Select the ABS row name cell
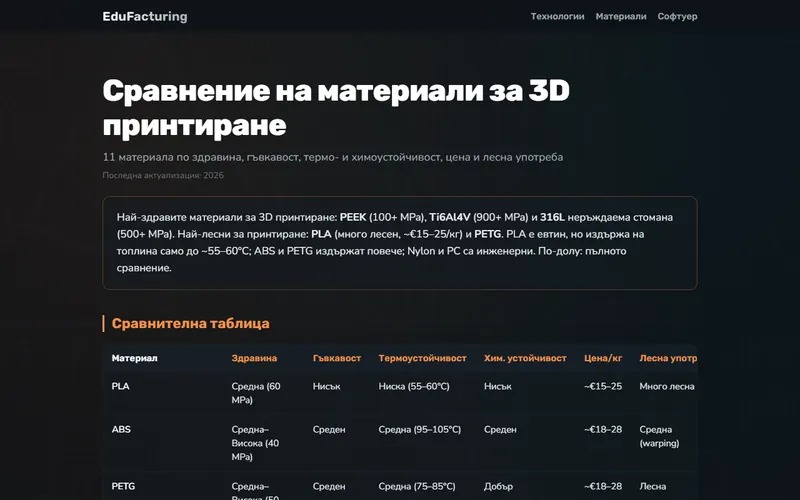 [x=121, y=430]
